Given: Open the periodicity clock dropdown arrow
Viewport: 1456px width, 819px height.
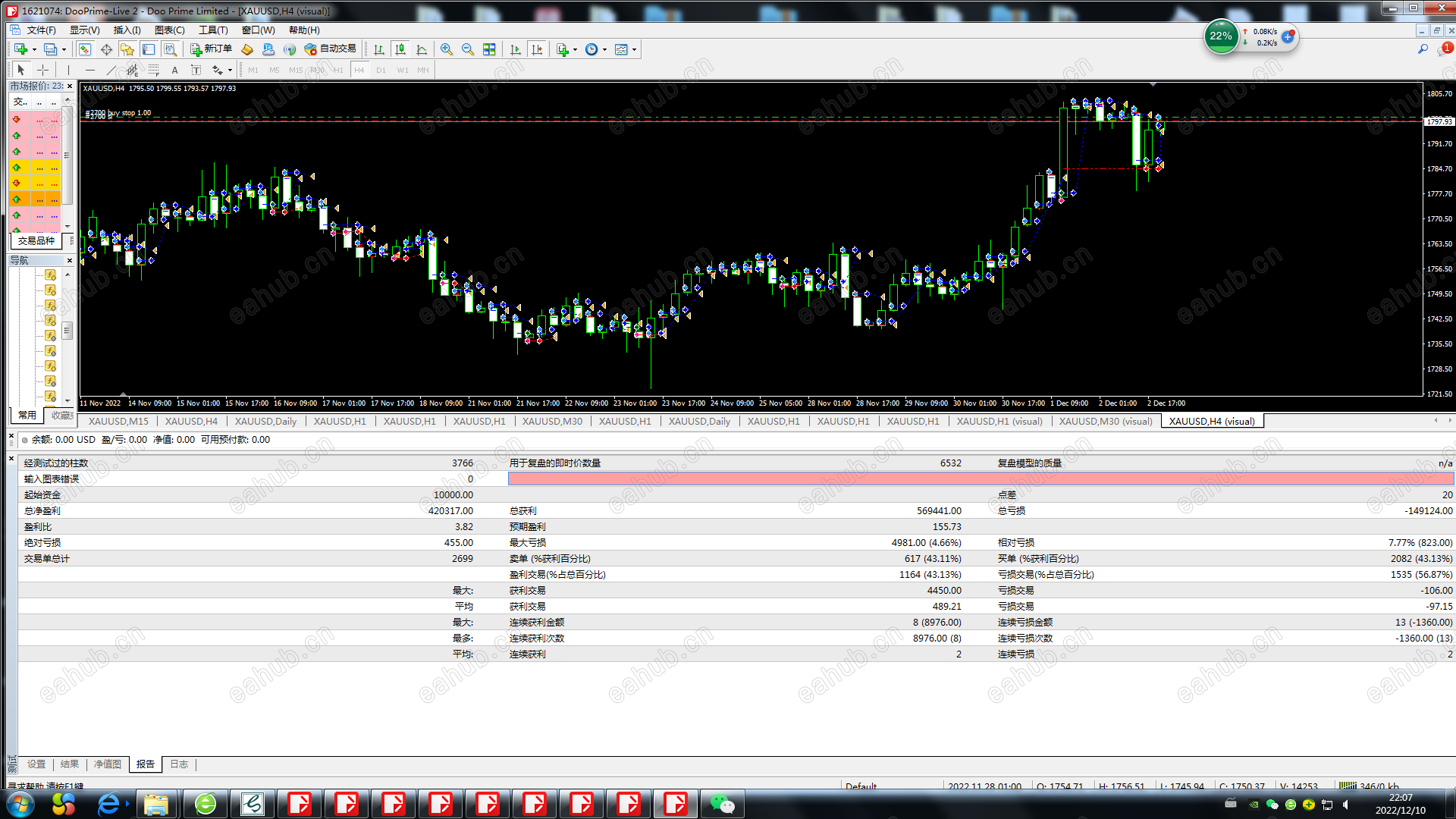Looking at the screenshot, I should 605,50.
